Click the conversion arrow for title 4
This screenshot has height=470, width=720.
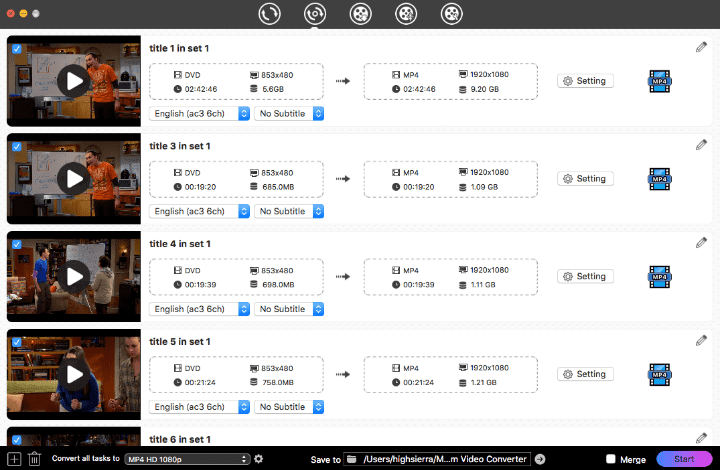coord(343,277)
